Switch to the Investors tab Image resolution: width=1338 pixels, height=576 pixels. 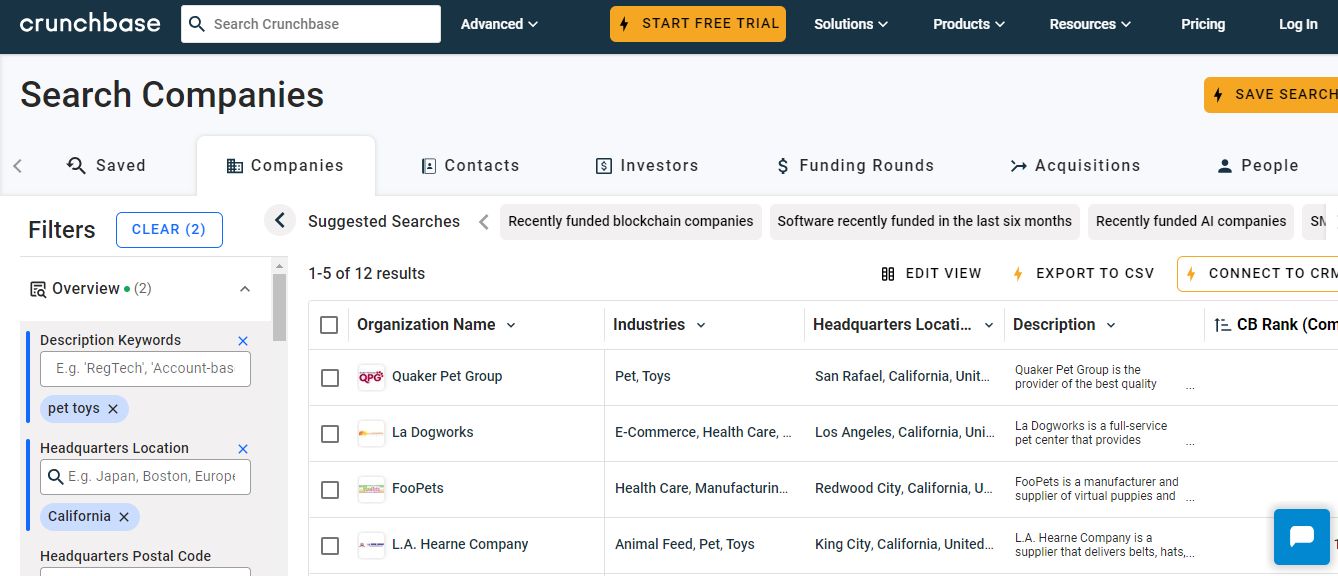[x=646, y=166]
